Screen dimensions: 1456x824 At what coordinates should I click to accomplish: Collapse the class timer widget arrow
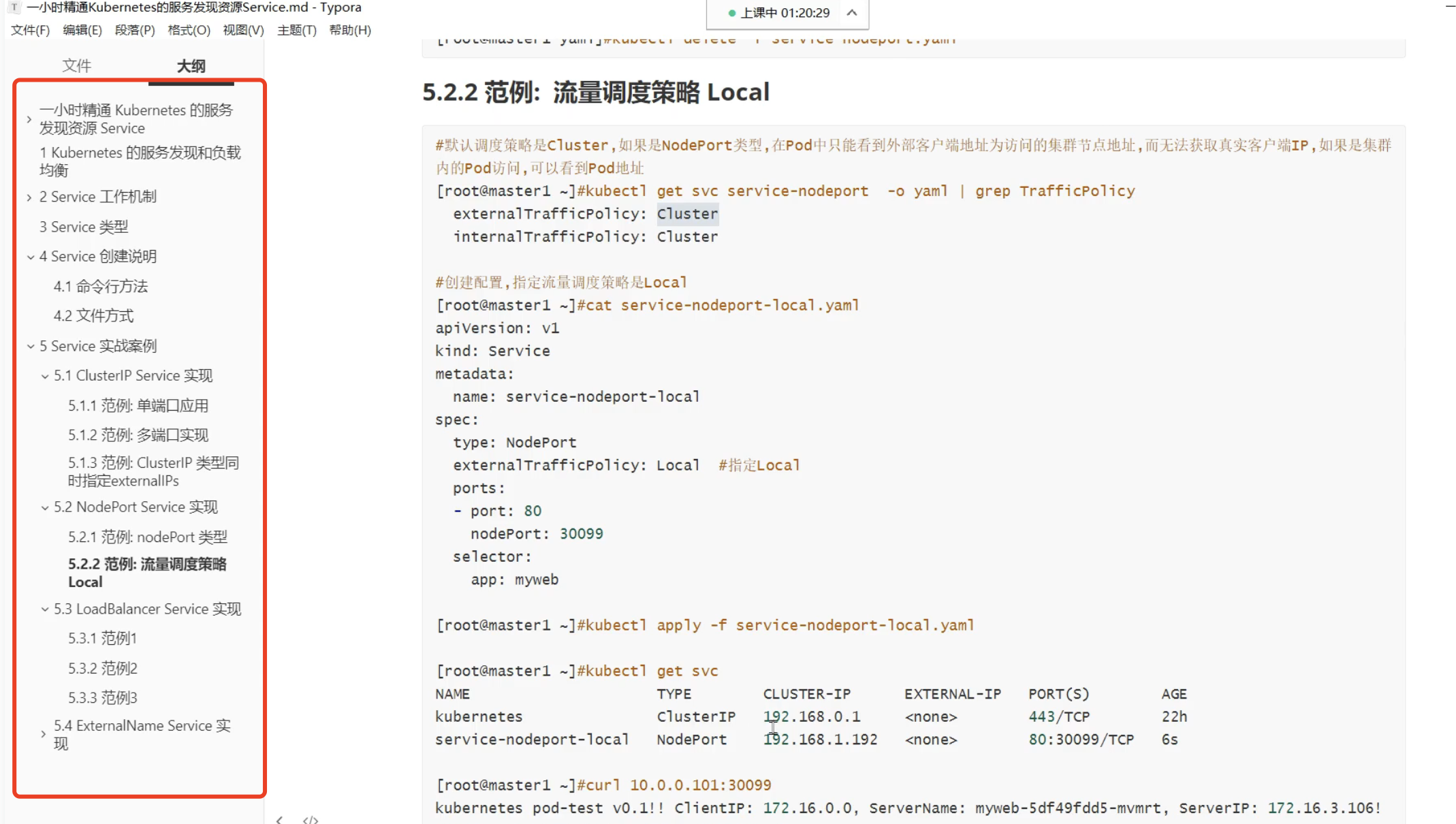click(852, 12)
